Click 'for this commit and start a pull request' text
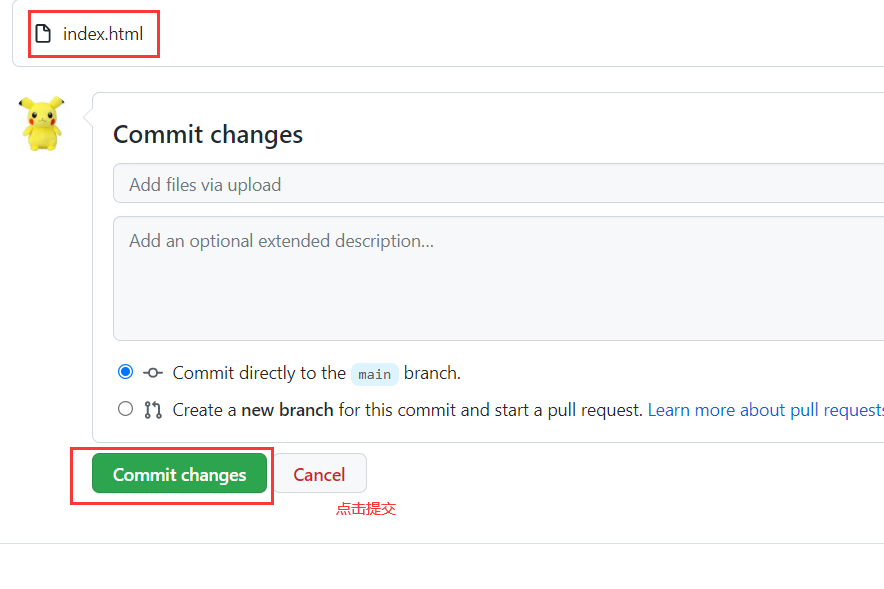Screen dimensions: 884x589 pos(490,410)
